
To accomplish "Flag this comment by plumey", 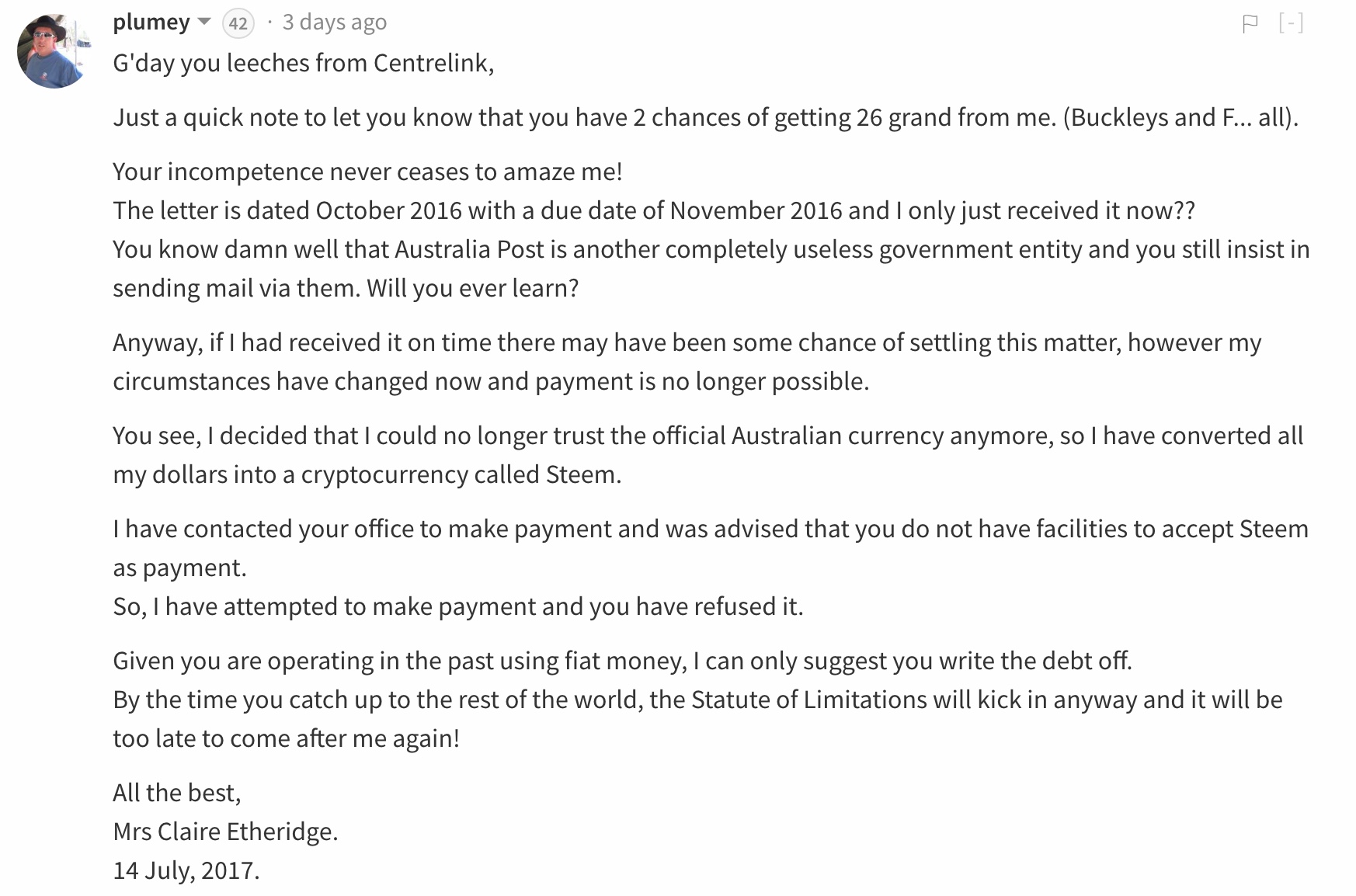I will (x=1250, y=24).
